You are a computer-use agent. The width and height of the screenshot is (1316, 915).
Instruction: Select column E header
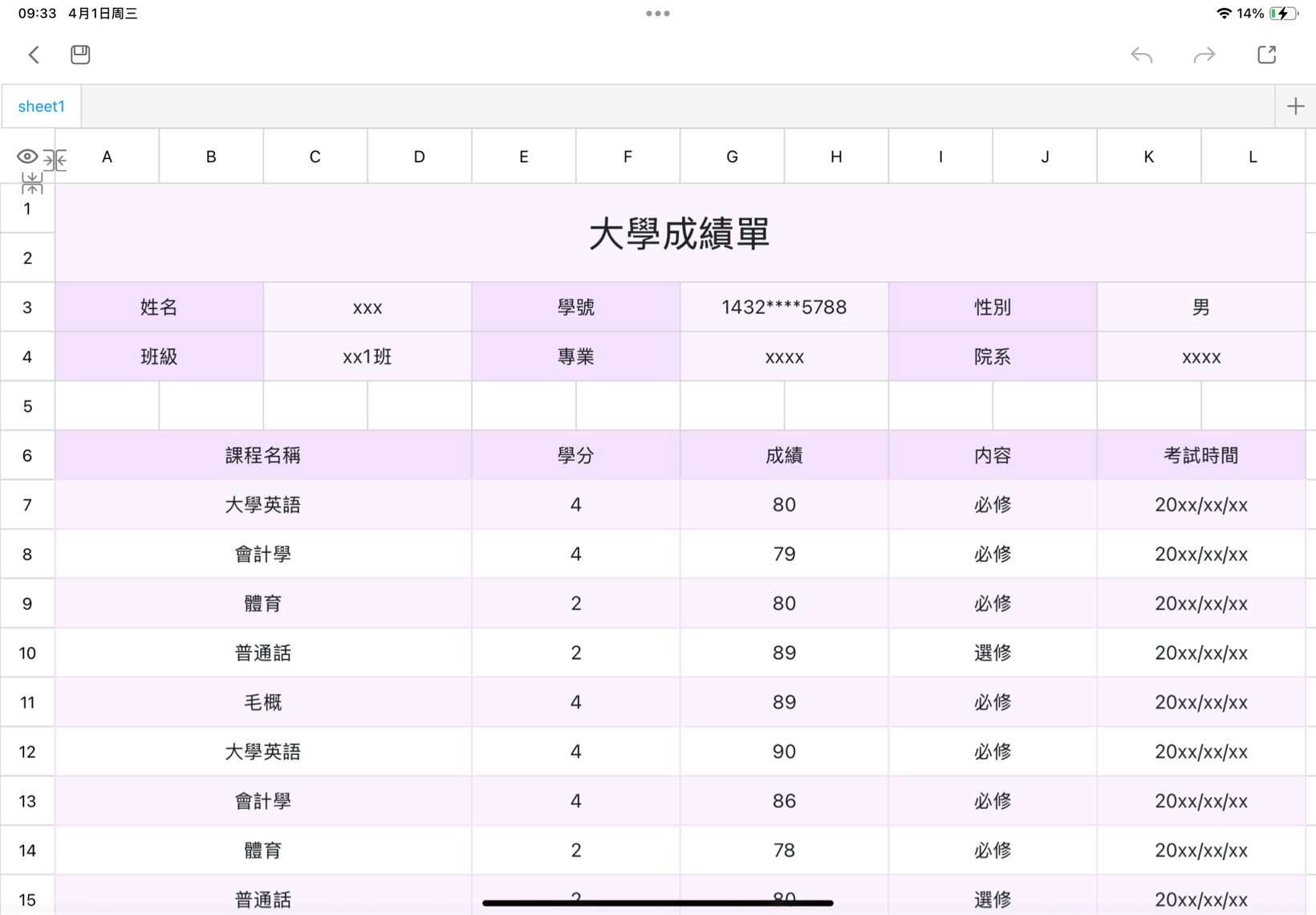click(x=524, y=157)
